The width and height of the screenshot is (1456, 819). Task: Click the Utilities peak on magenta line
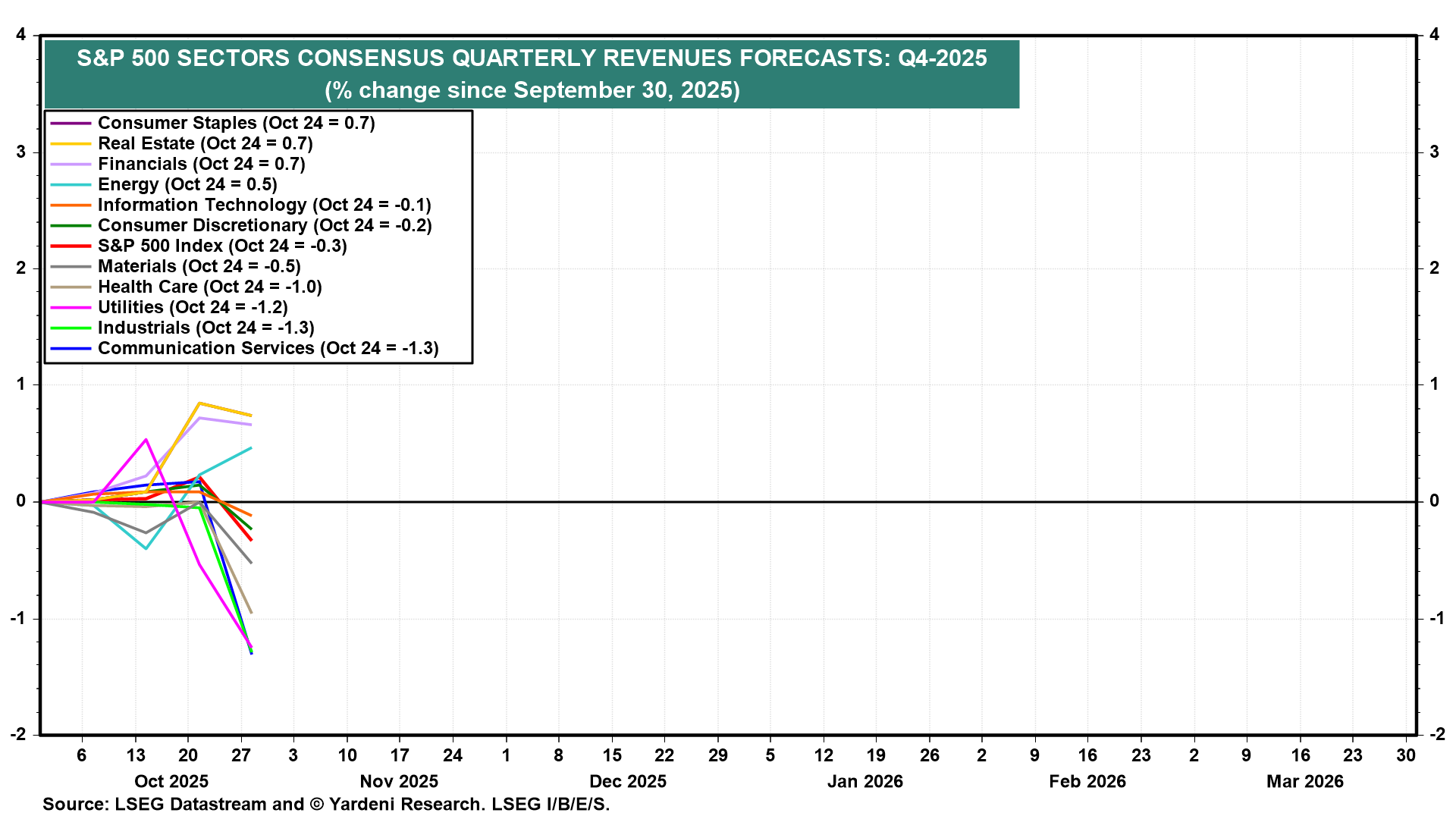tap(146, 440)
